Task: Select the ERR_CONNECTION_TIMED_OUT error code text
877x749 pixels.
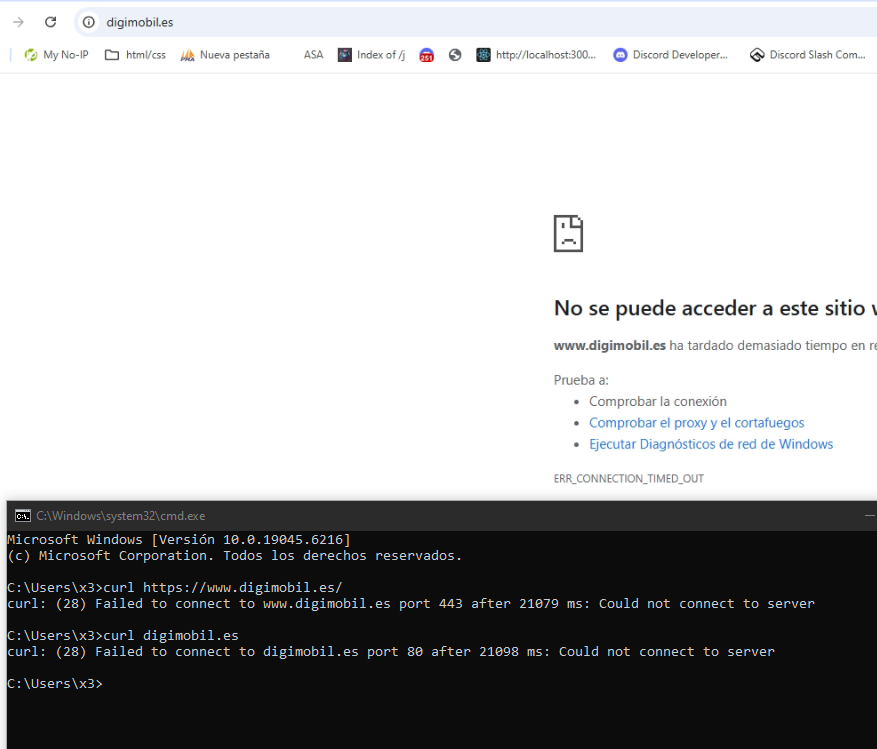Action: (x=629, y=478)
